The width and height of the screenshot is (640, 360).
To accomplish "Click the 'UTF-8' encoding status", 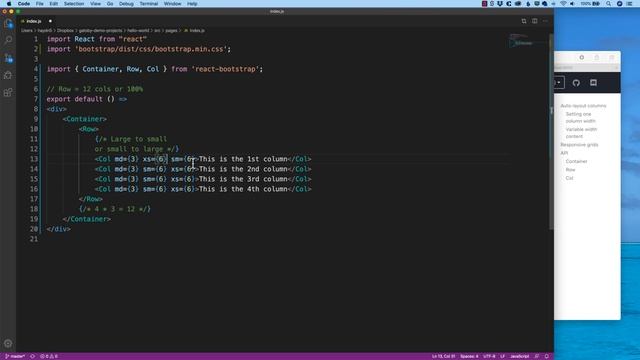I will click(x=489, y=356).
